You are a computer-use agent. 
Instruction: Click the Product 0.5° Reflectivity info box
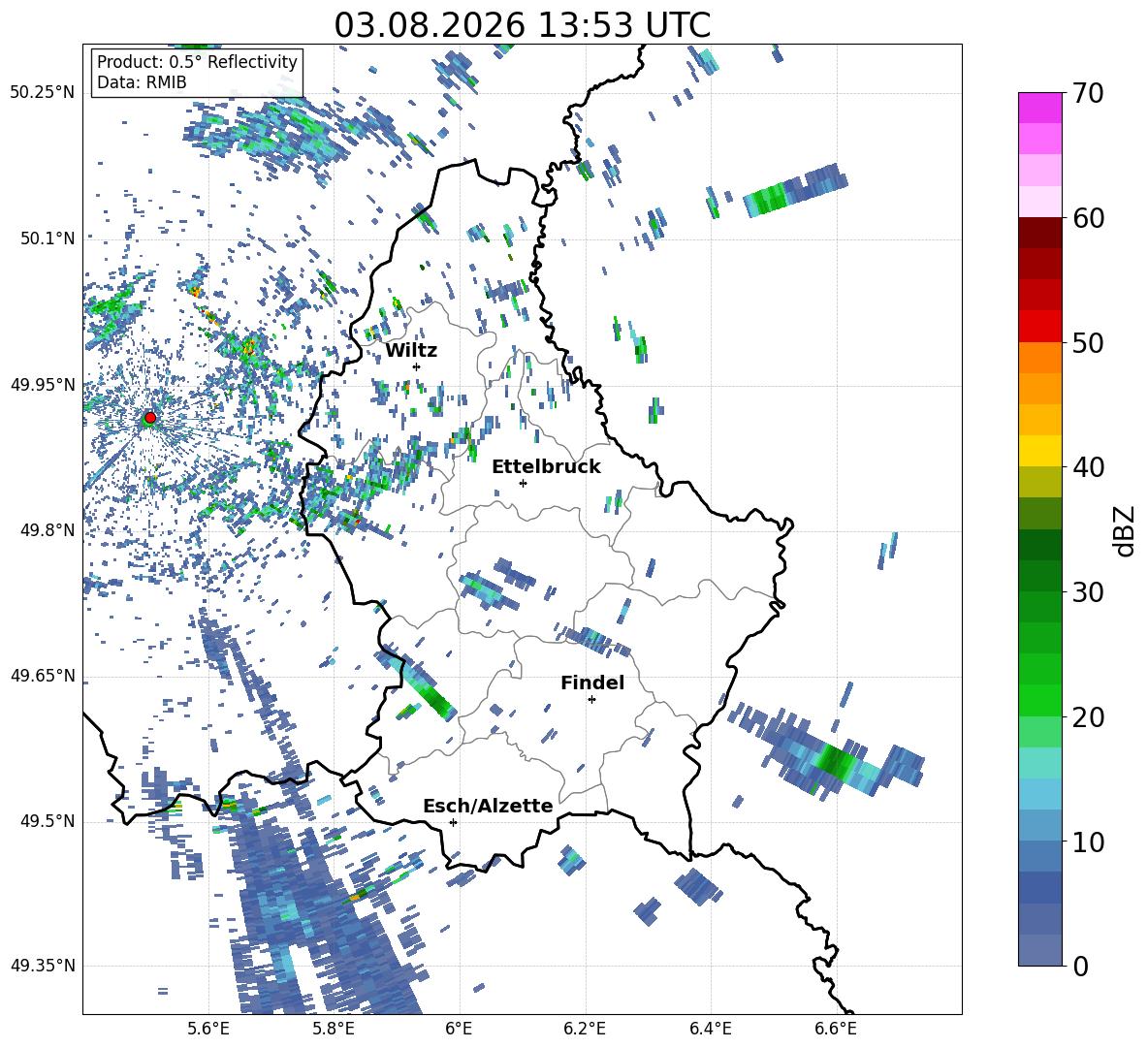click(197, 72)
